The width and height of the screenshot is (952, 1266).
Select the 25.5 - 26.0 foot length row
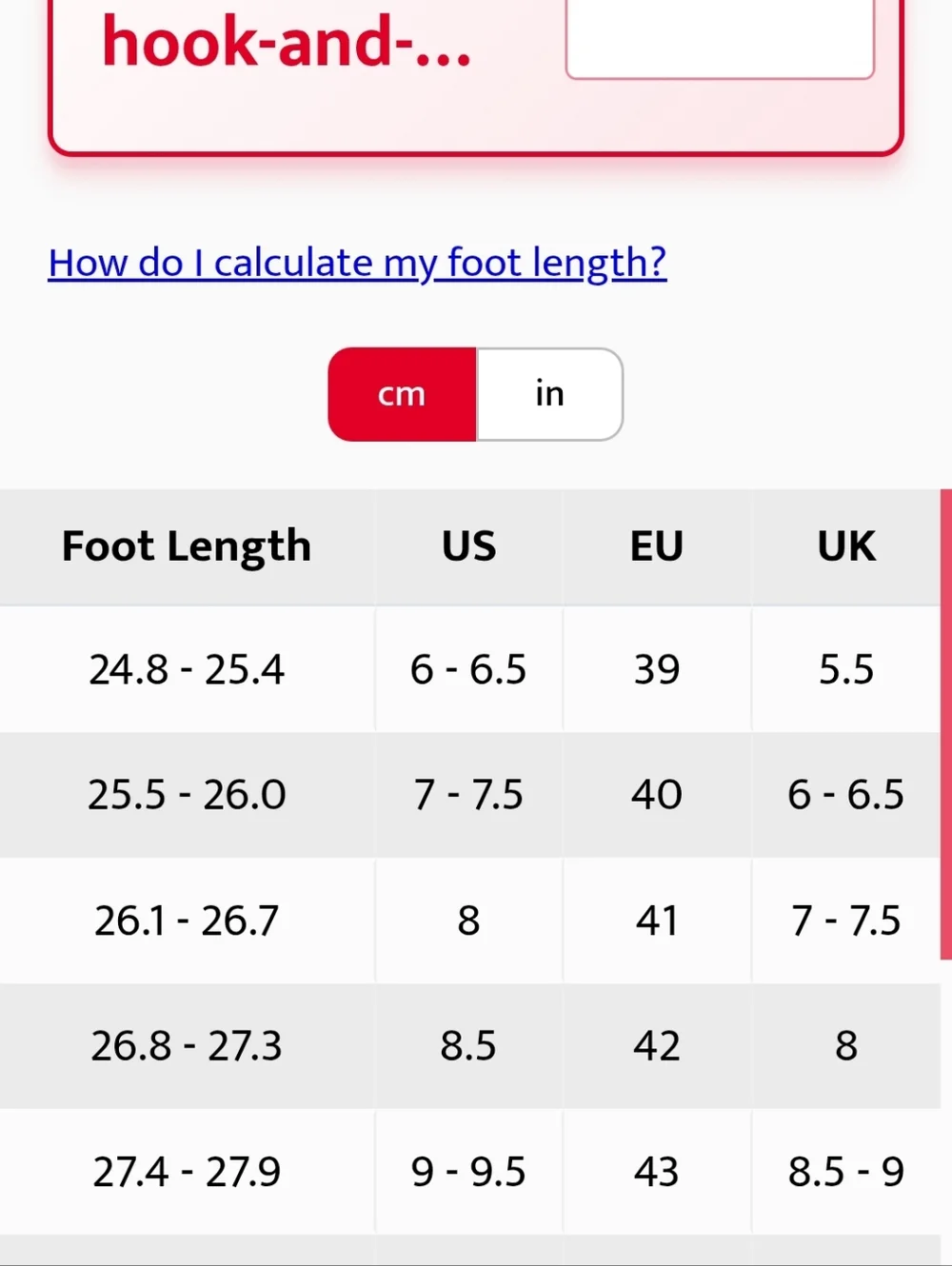pos(470,795)
